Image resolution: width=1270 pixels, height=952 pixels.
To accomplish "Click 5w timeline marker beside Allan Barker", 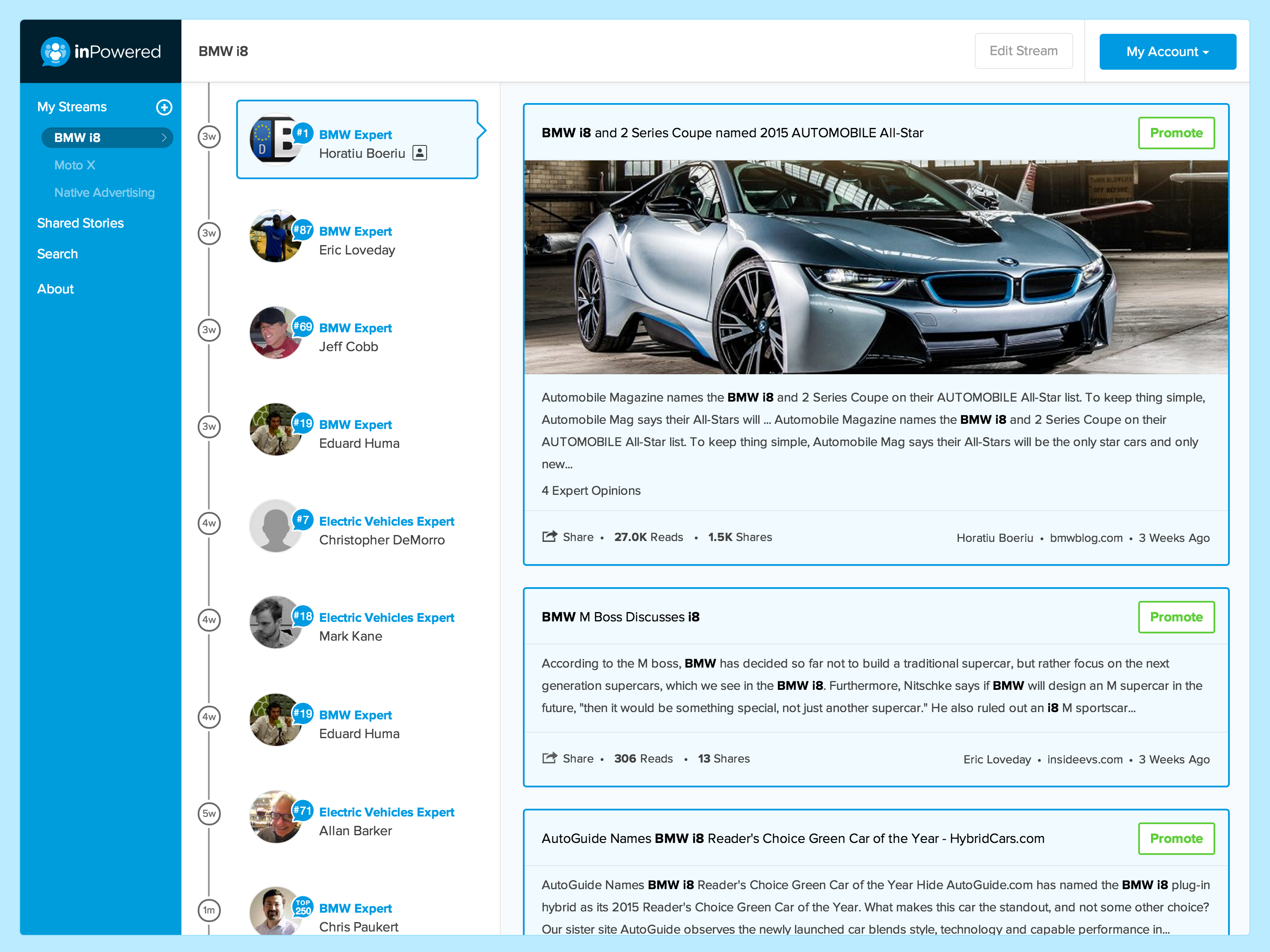I will [x=209, y=813].
